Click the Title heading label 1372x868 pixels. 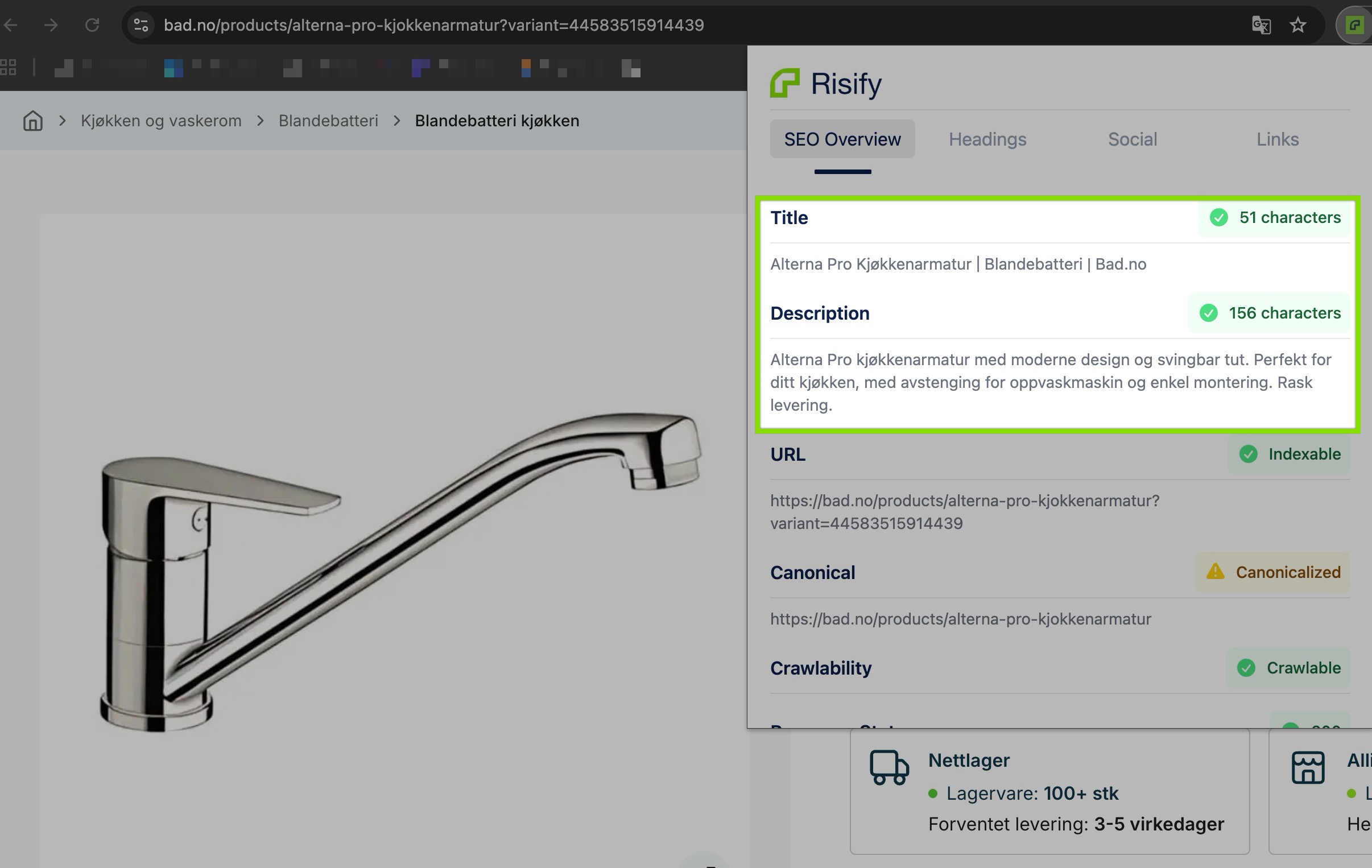(788, 218)
